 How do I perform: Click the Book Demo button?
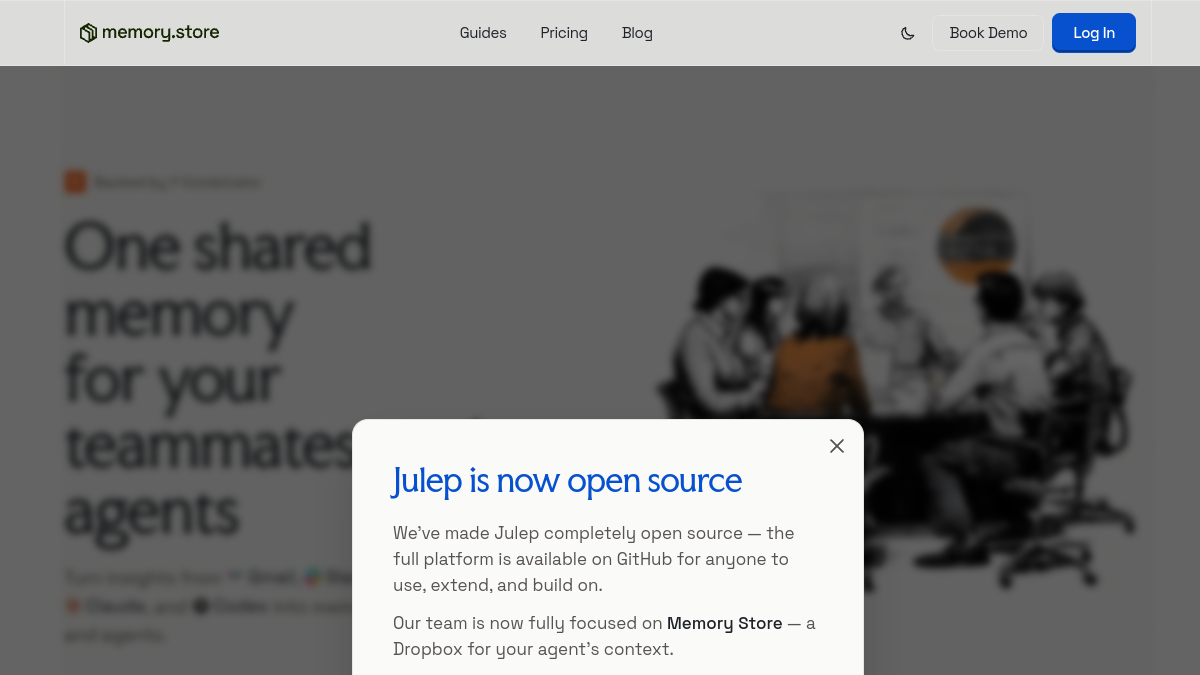click(988, 33)
